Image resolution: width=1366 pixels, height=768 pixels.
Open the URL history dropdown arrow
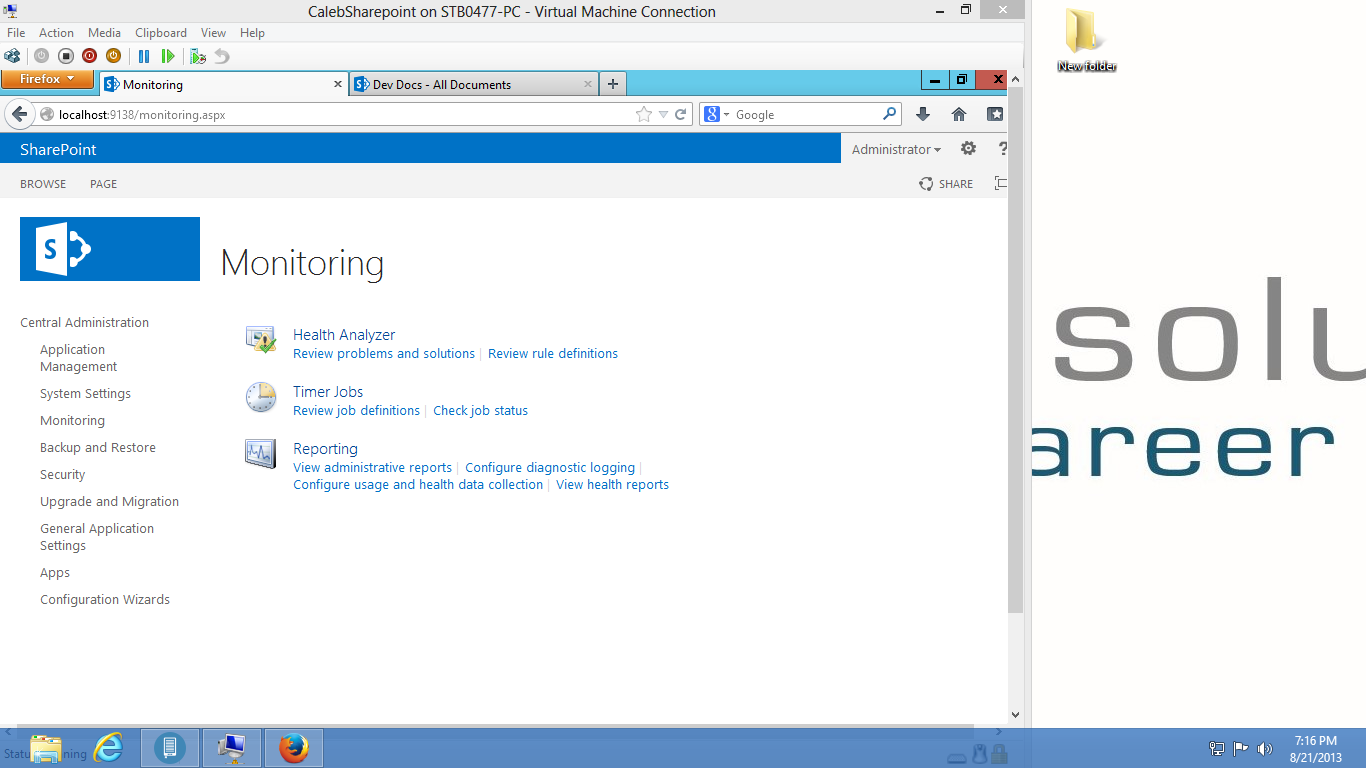point(663,115)
